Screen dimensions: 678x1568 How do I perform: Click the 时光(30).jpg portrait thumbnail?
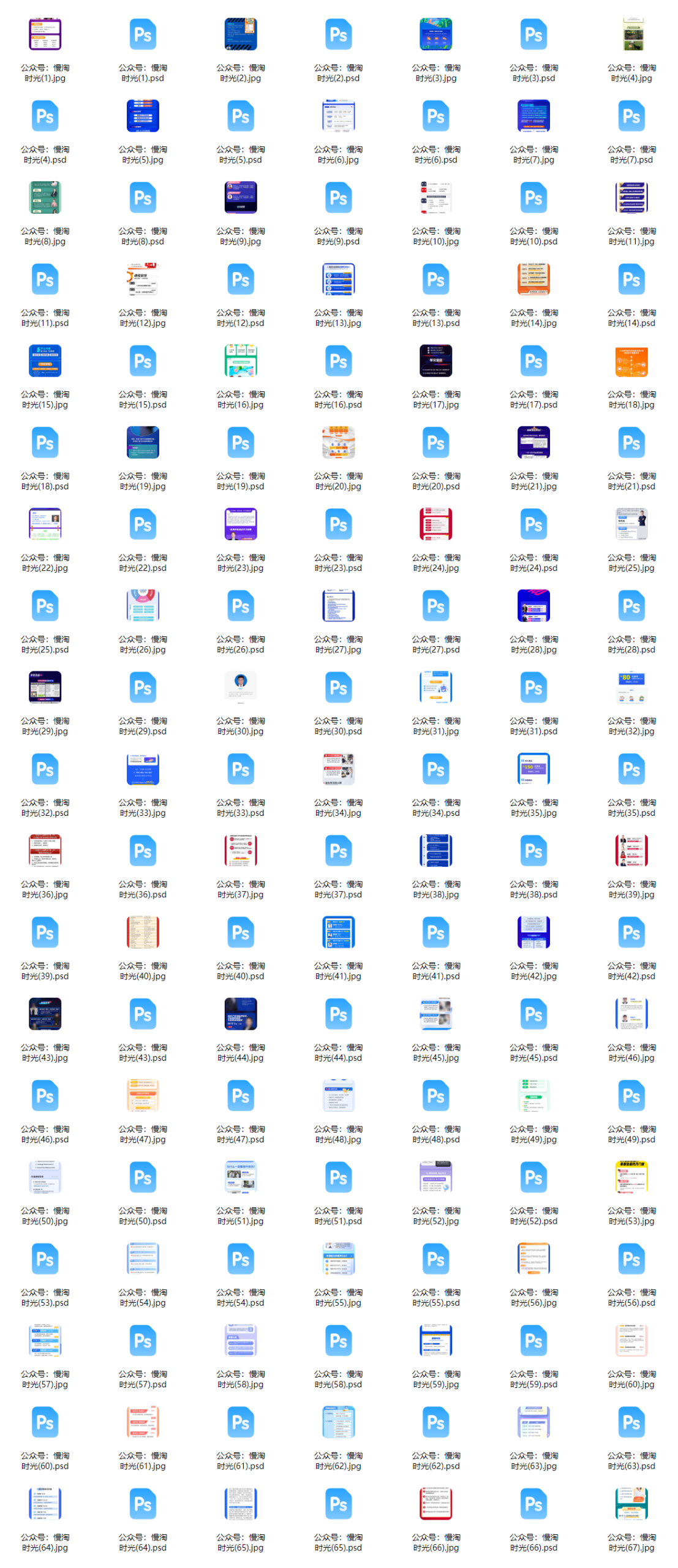[x=241, y=687]
